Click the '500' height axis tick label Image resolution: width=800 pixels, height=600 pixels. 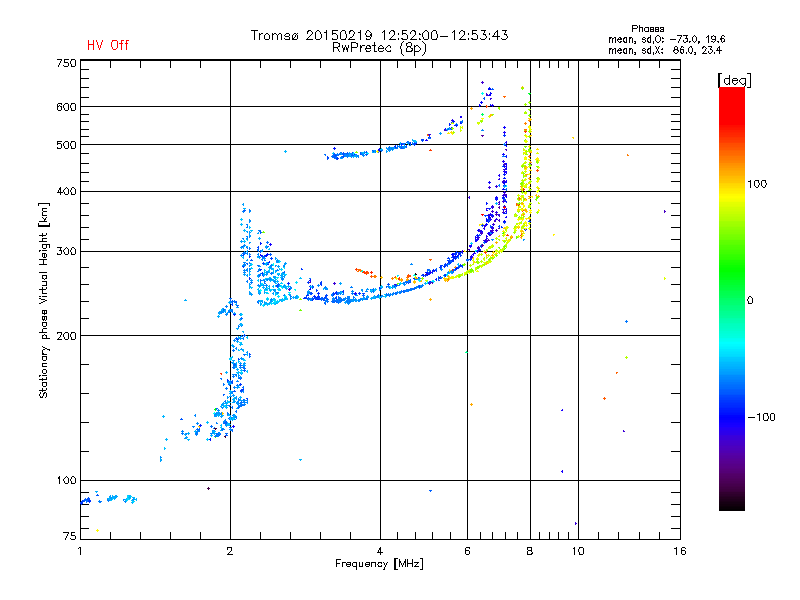coord(66,145)
